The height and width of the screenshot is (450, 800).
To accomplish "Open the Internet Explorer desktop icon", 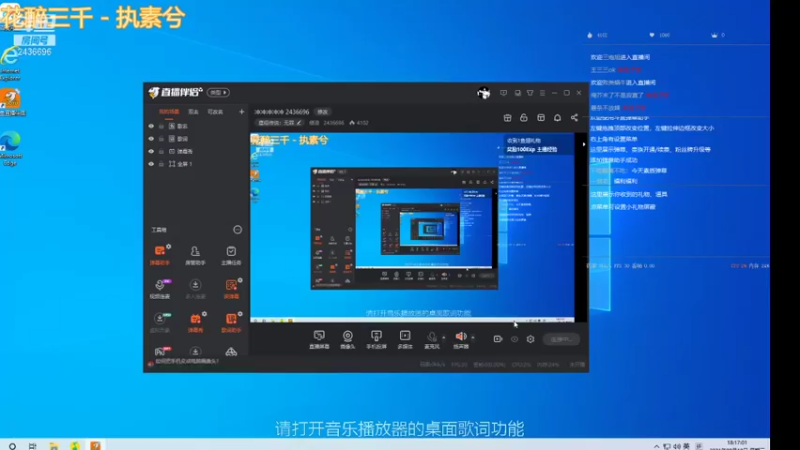I will (10, 63).
